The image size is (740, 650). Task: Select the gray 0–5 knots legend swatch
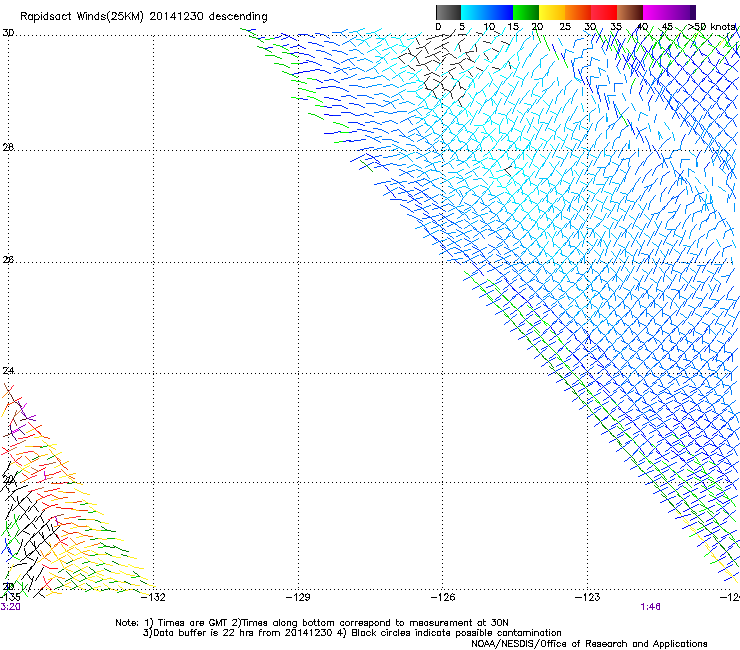[448, 12]
